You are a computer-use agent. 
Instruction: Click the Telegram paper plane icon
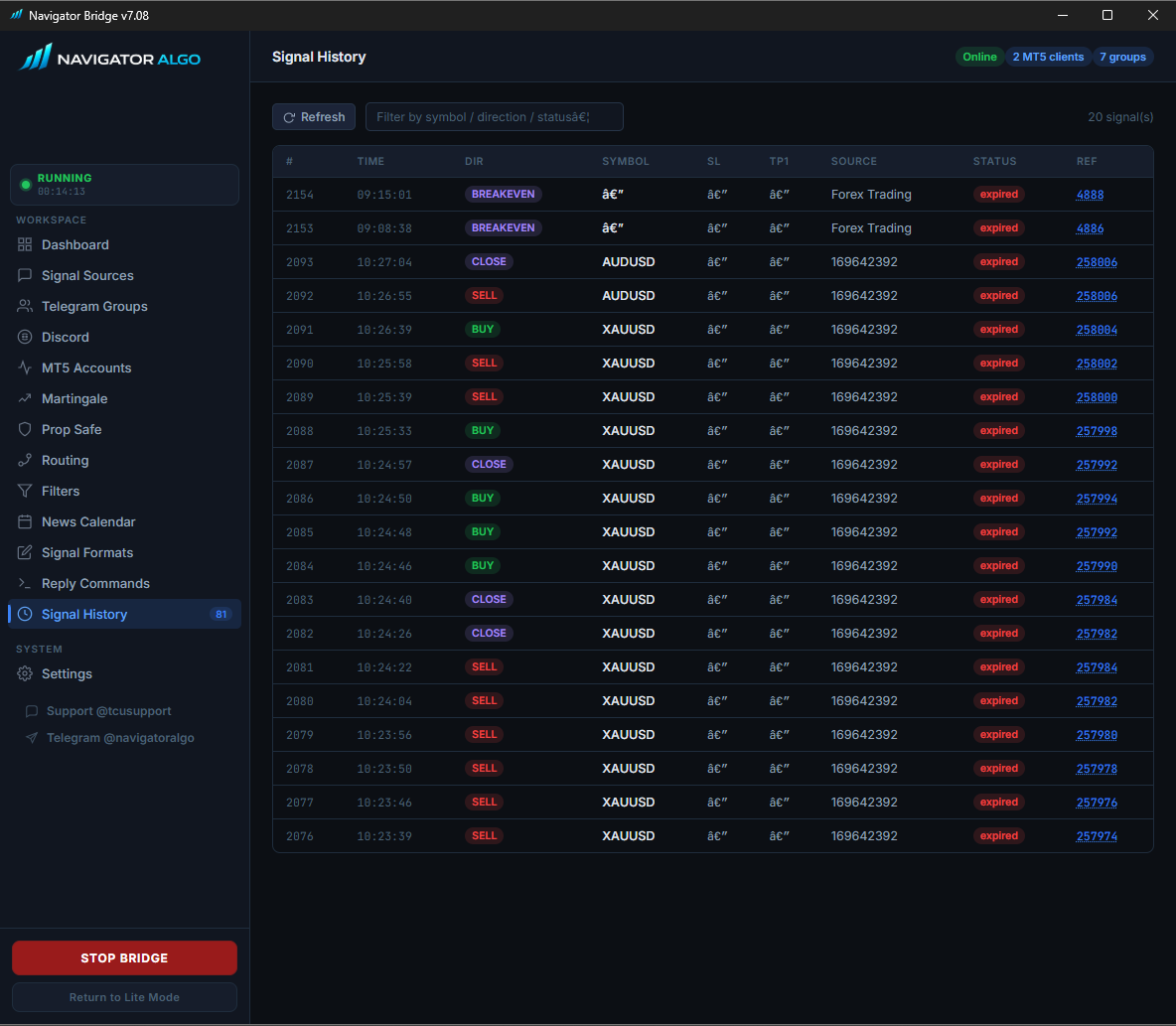[32, 738]
